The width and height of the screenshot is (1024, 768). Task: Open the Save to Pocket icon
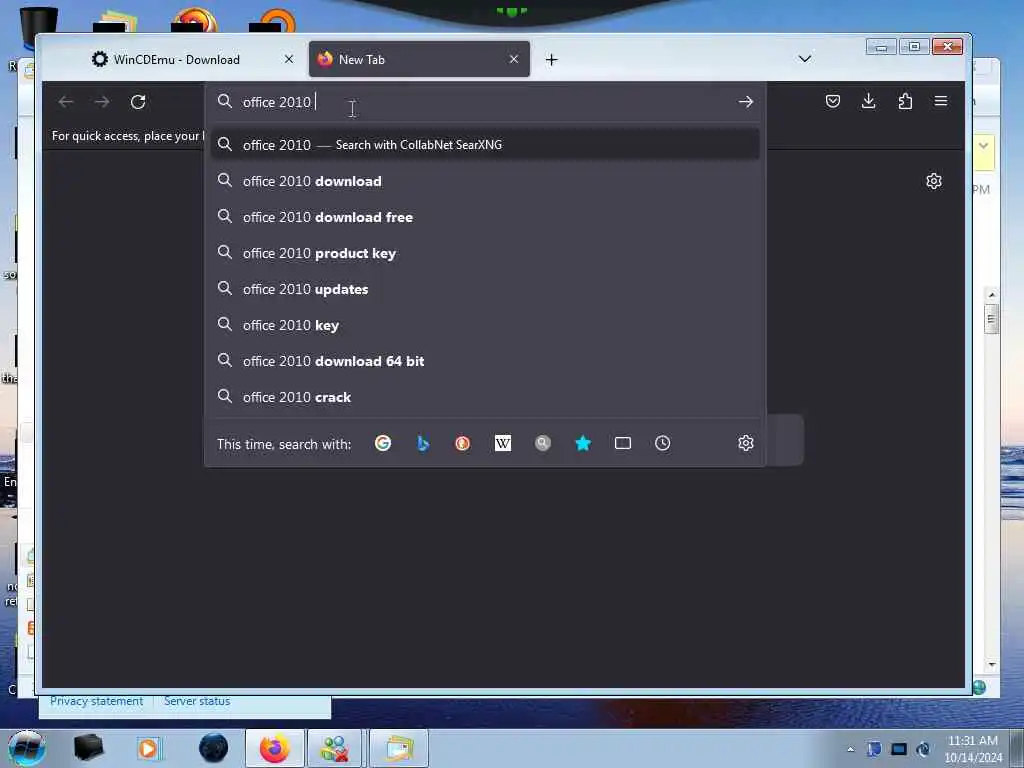tap(833, 101)
